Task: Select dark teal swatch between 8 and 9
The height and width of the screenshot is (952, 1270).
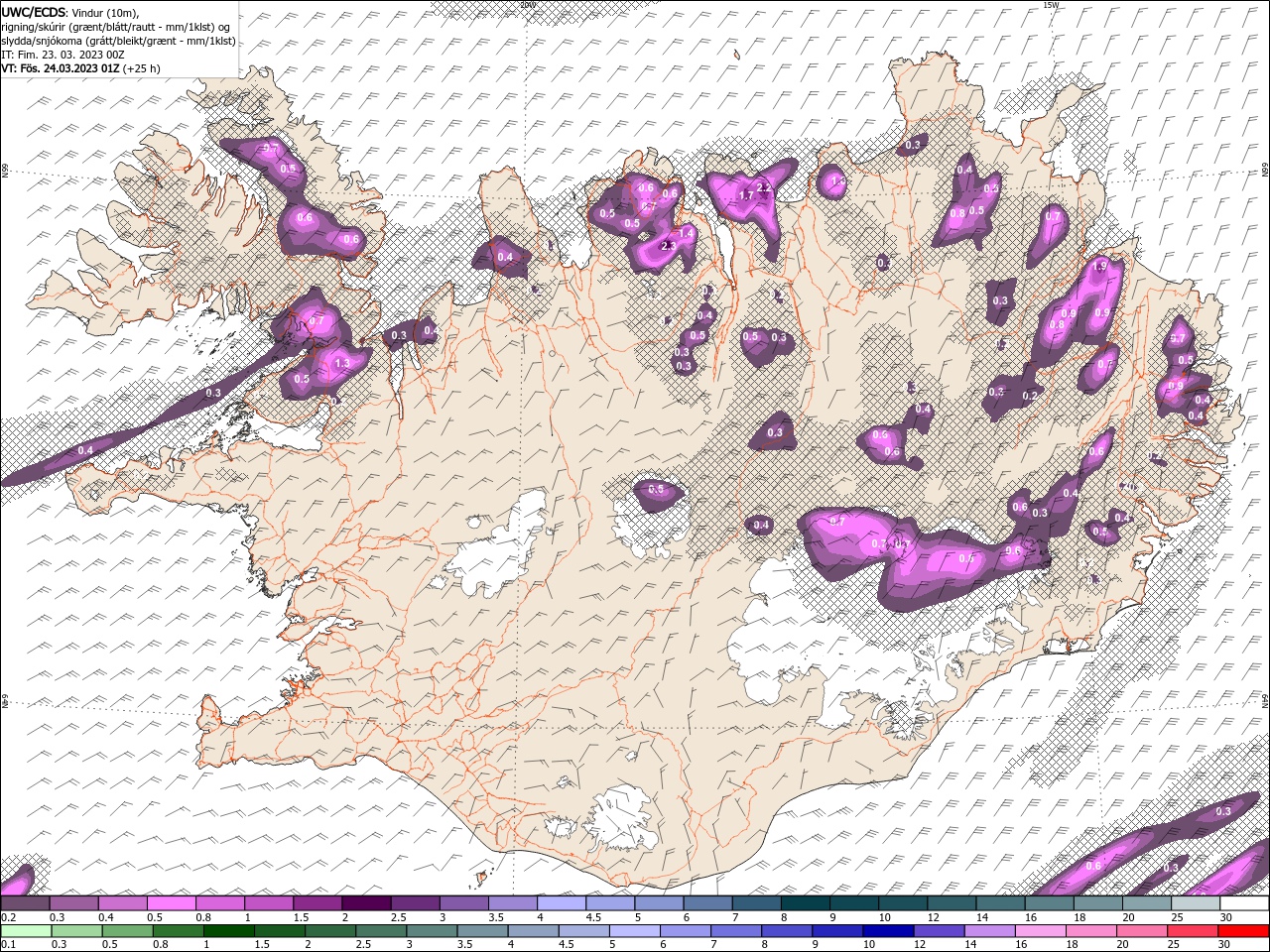Action: pos(806,903)
